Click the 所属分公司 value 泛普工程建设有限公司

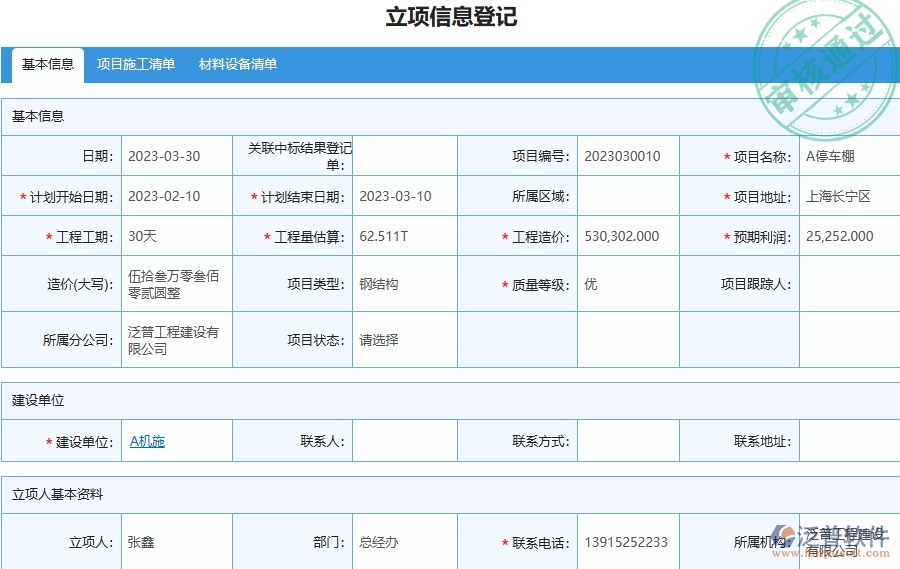point(173,340)
